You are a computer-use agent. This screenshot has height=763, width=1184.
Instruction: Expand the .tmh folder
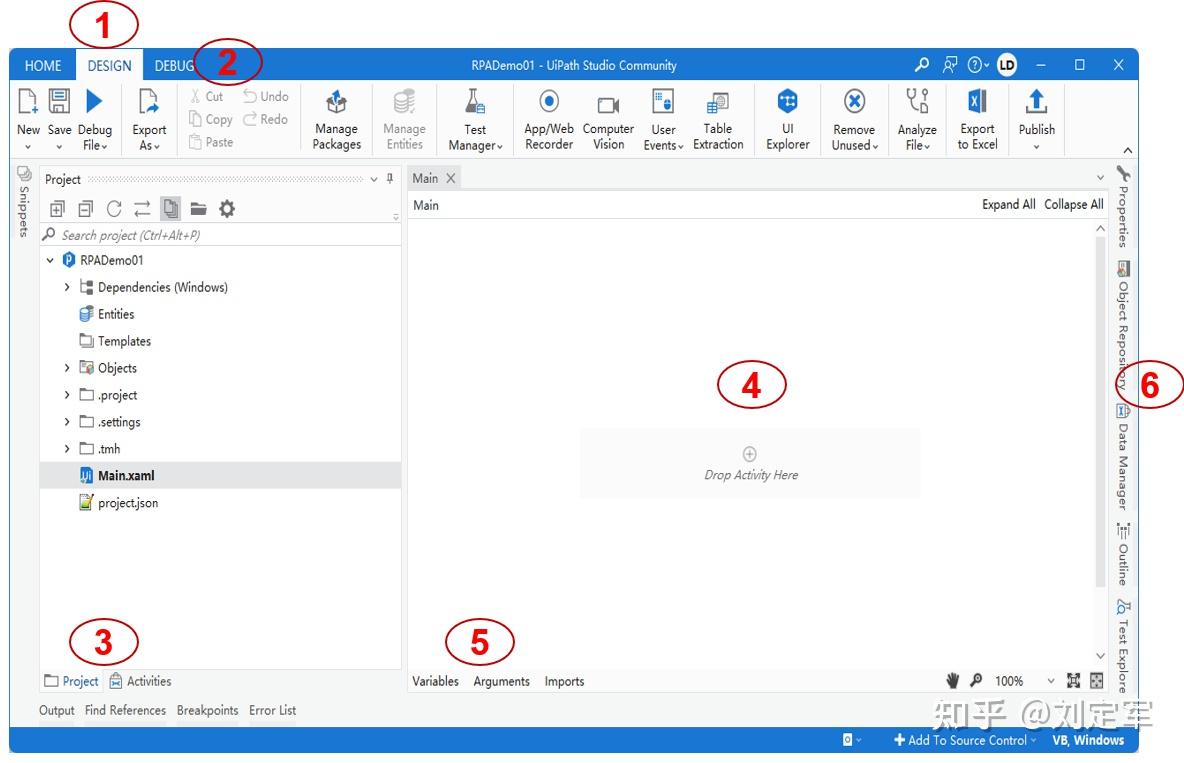(66, 449)
